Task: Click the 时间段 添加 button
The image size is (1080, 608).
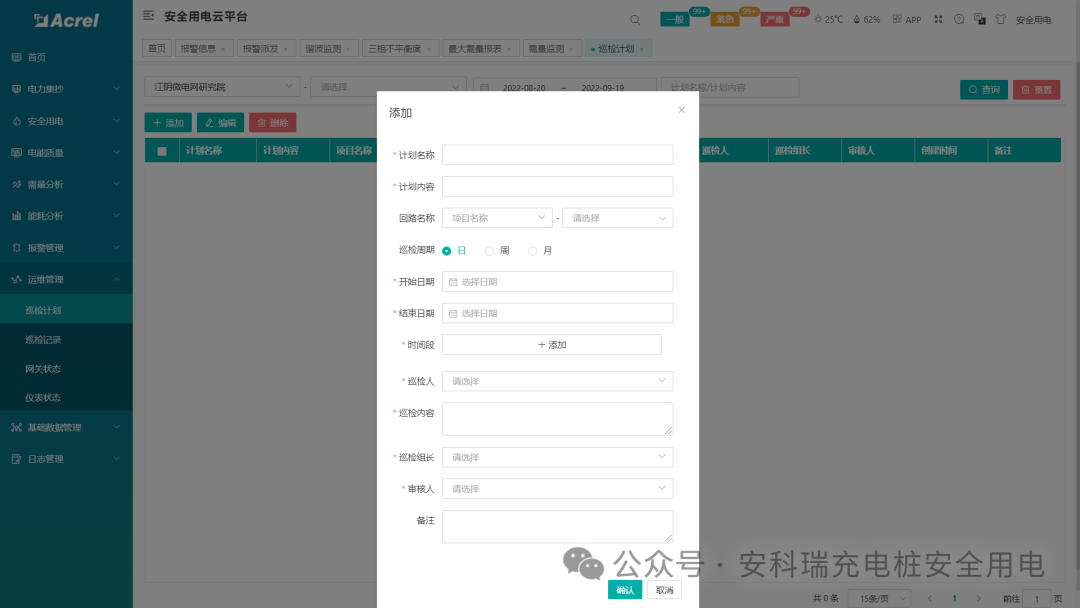Action: click(552, 345)
